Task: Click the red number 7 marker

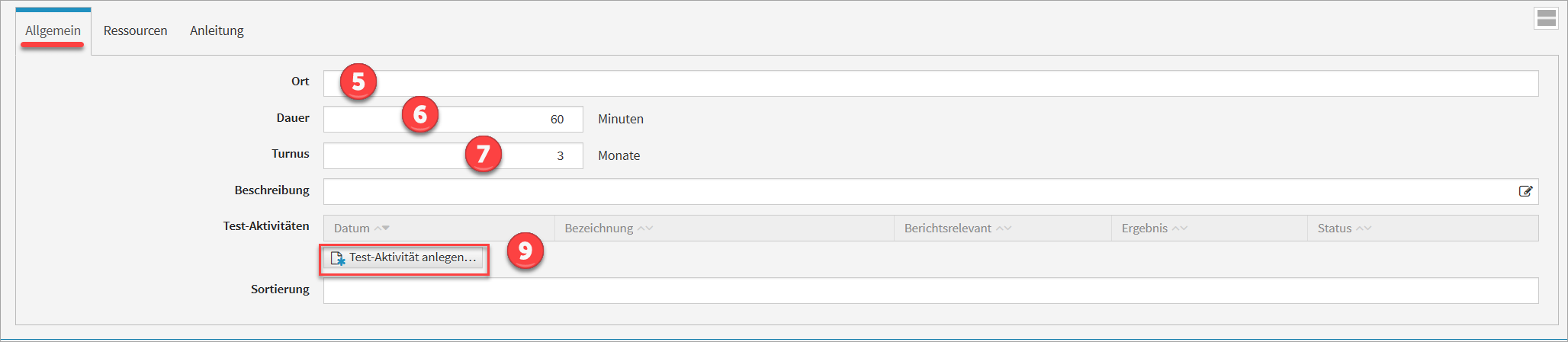Action: [483, 154]
